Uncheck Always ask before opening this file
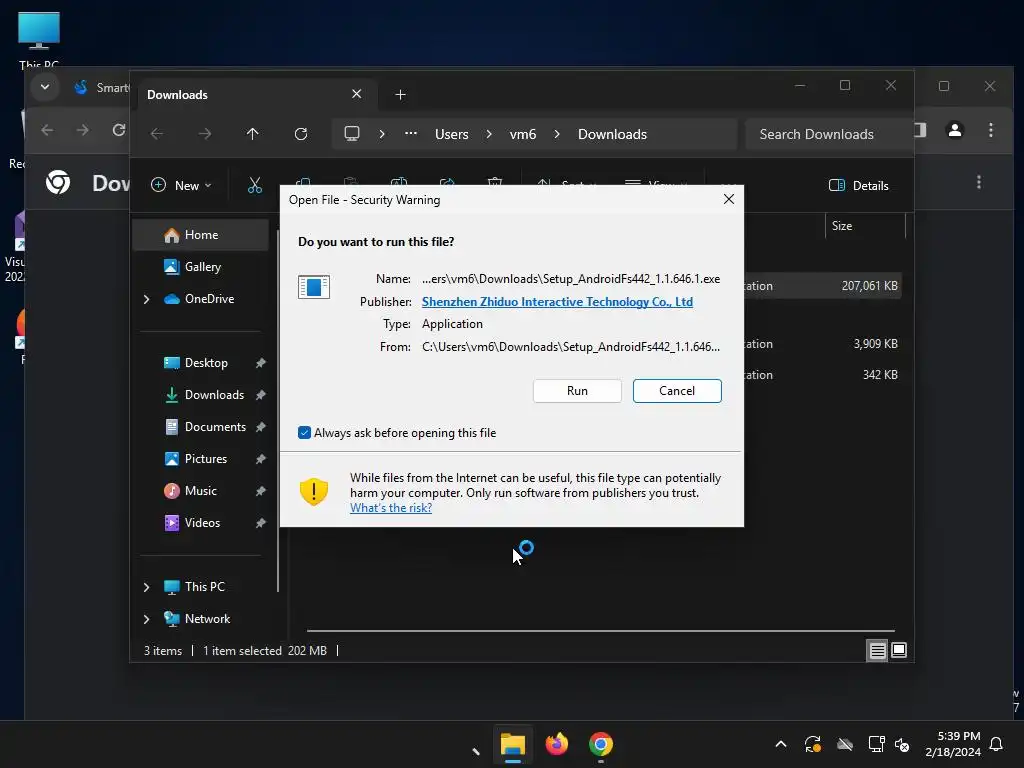Screen dimensions: 1024x768 [x=304, y=432]
